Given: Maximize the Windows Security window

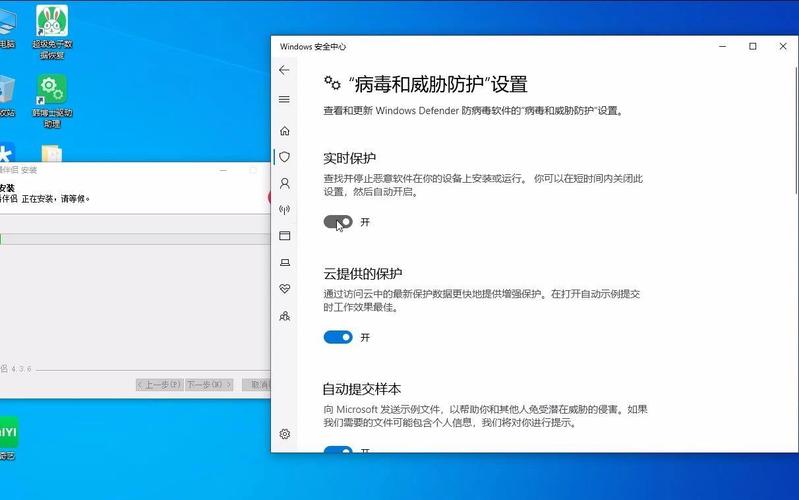Looking at the screenshot, I should click(753, 46).
